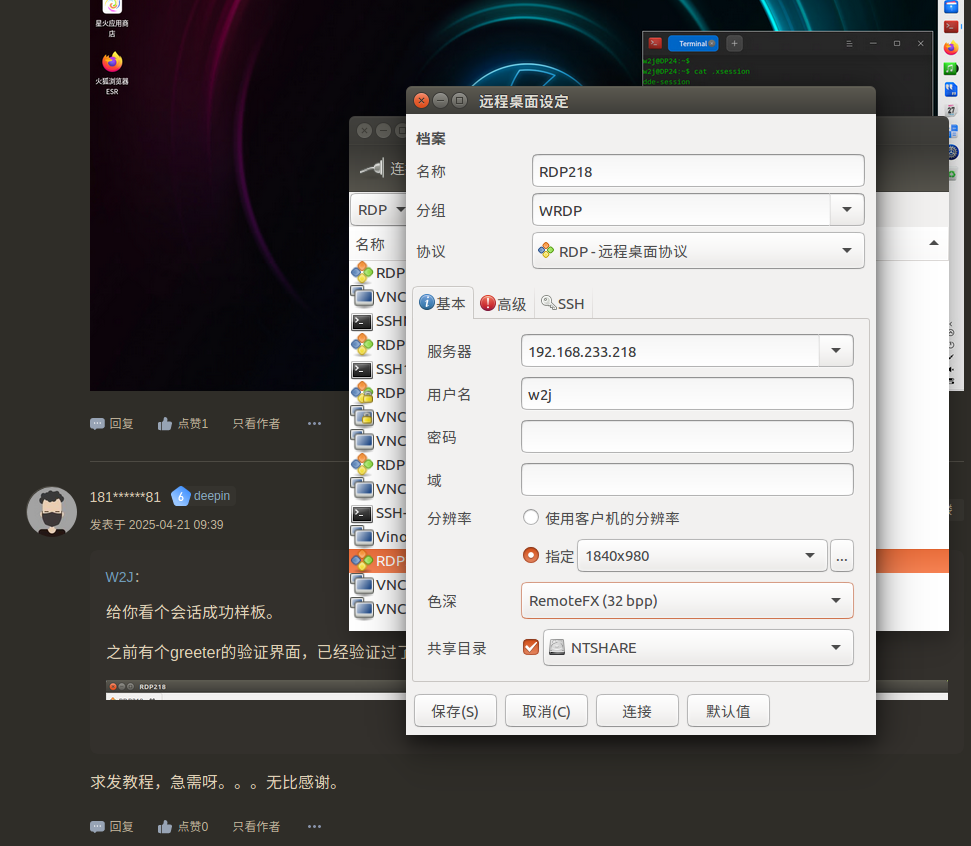Click the sort arrow in Remmina list header

point(934,243)
